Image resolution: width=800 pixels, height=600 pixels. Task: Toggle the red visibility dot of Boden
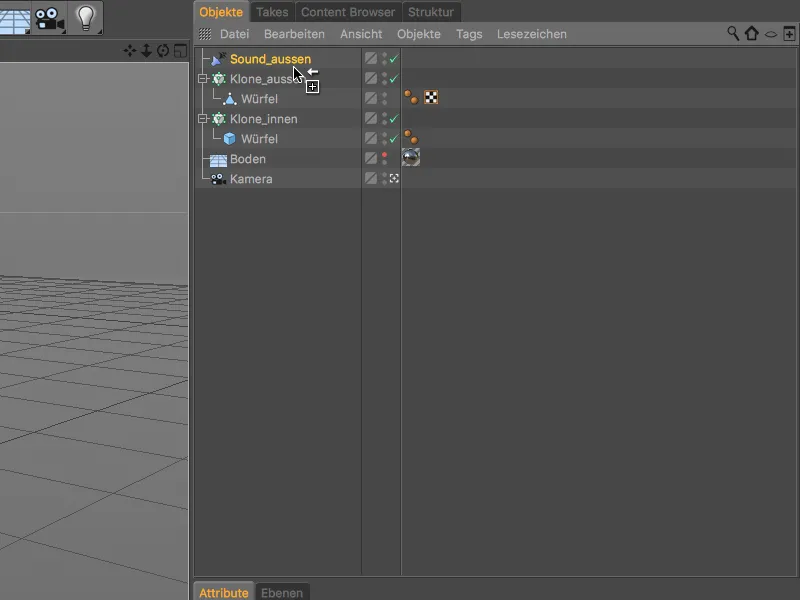[x=385, y=155]
